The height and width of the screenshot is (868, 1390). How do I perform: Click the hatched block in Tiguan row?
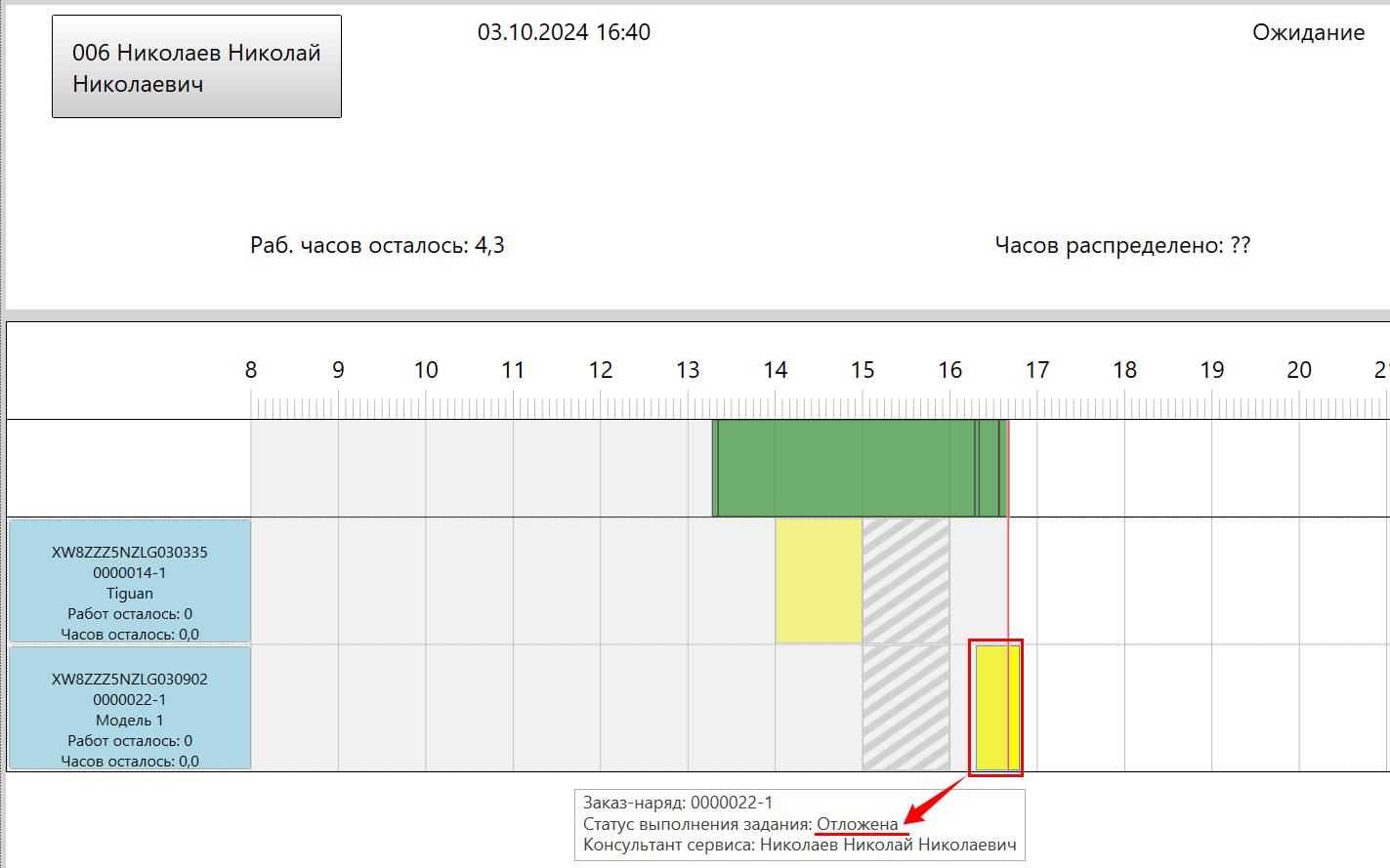(906, 581)
